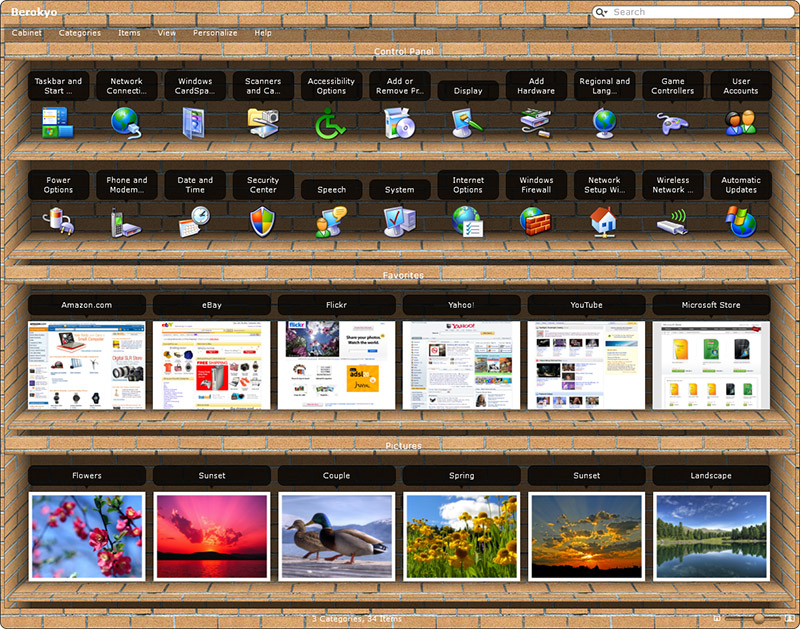Open the Items menu

coord(129,33)
